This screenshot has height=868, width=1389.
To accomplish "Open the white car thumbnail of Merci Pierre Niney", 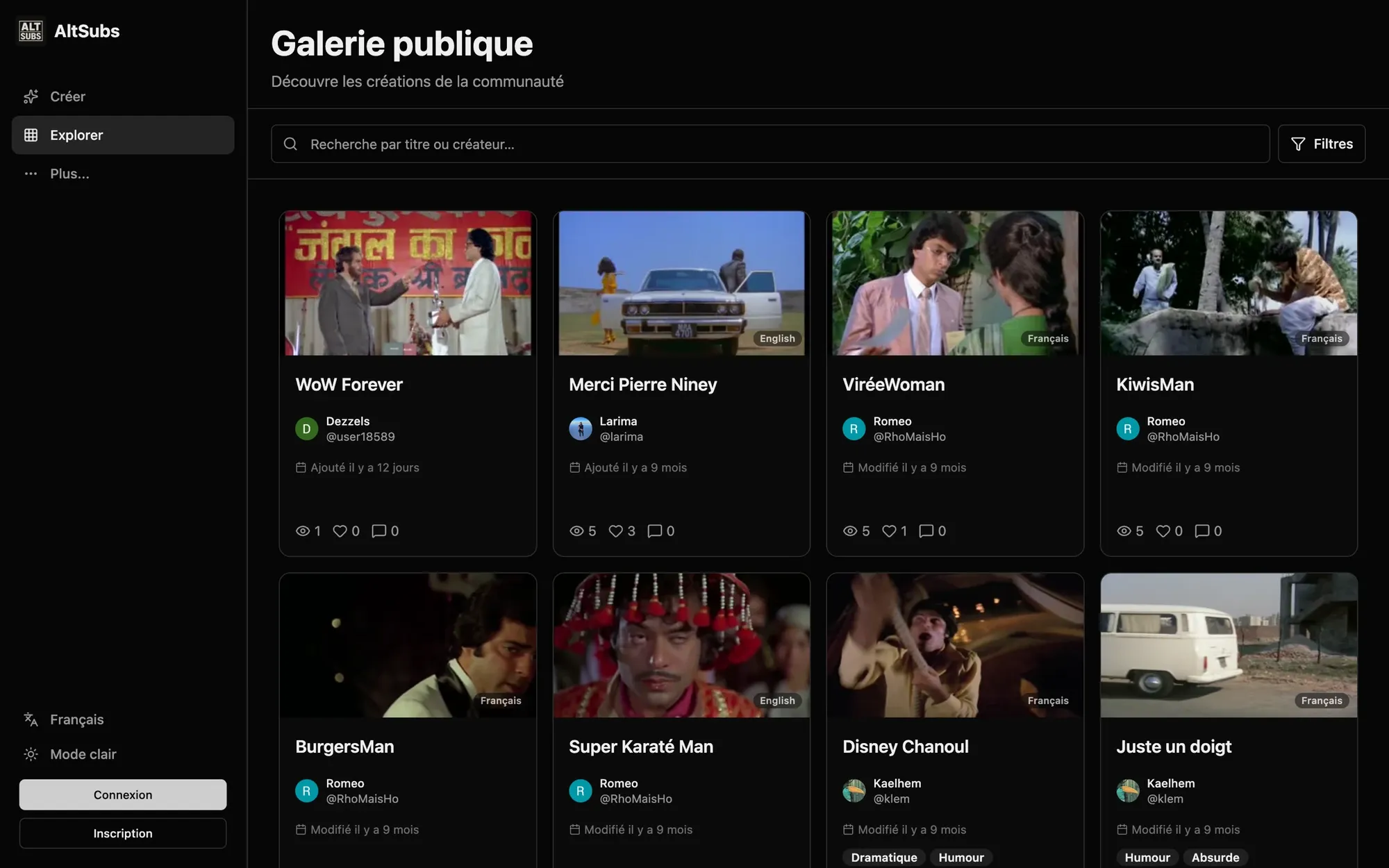I will coord(681,283).
